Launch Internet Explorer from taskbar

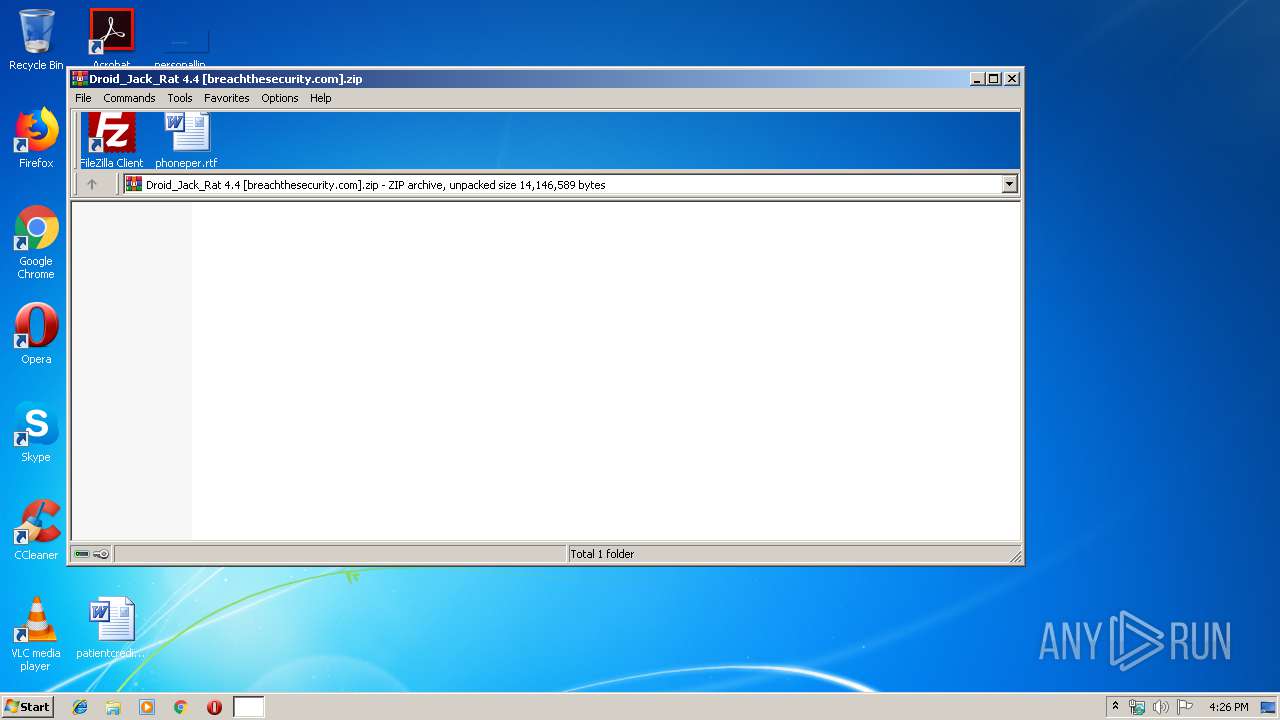(x=80, y=707)
